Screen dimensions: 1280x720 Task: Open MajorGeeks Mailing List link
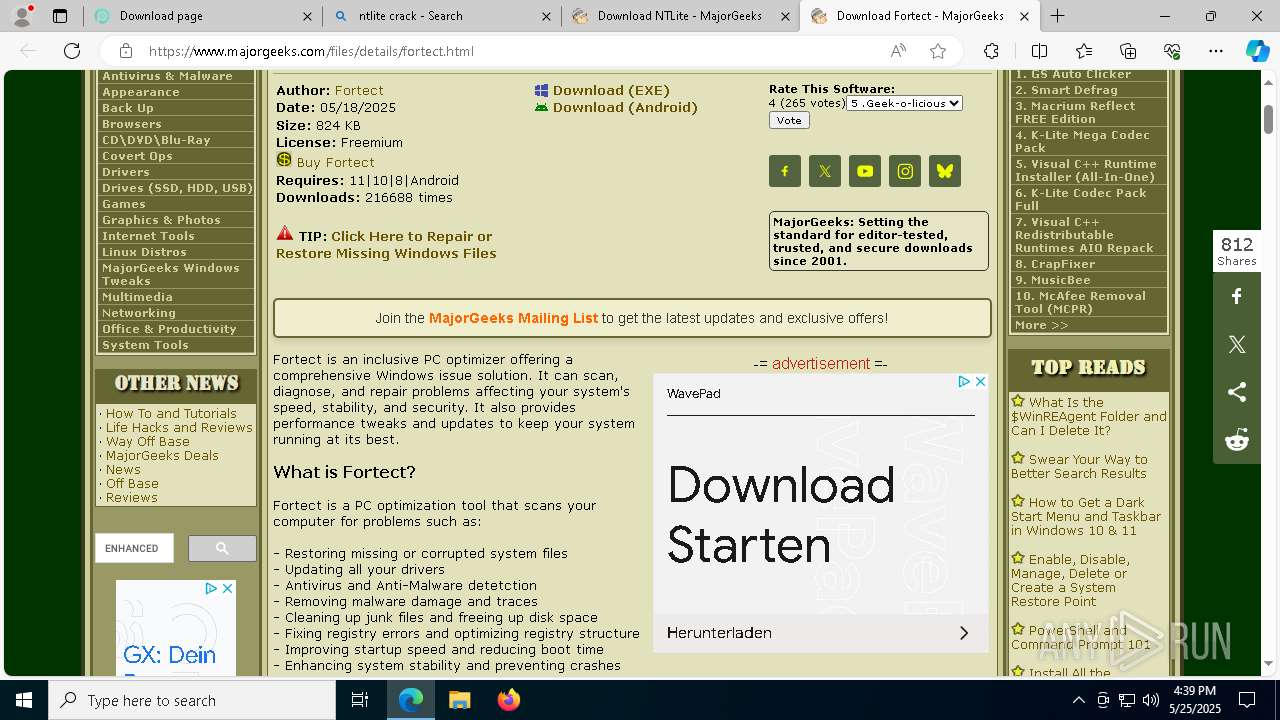click(x=513, y=318)
